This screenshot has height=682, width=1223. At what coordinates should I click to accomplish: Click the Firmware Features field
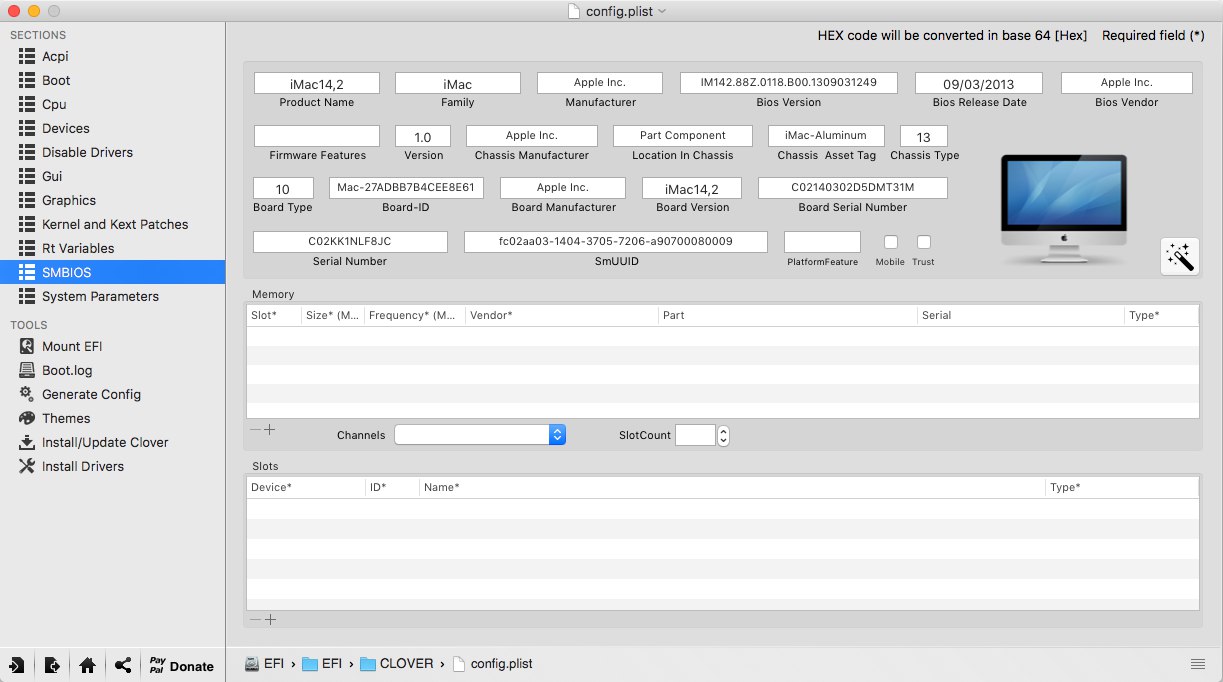point(316,136)
